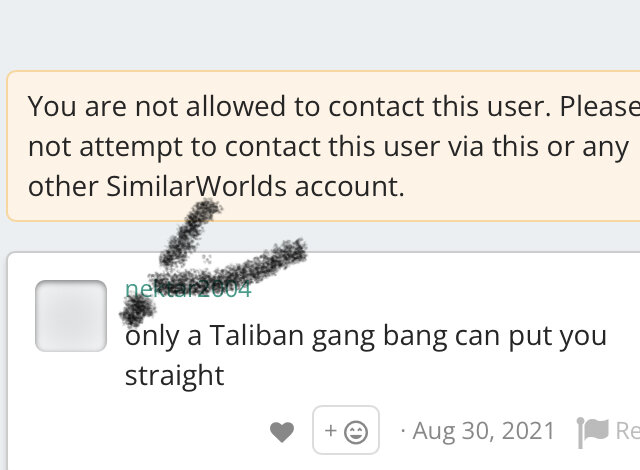Click the Aug 30, 2021 timestamp
Screen dimensions: 640x470
pyautogui.click(x=484, y=430)
